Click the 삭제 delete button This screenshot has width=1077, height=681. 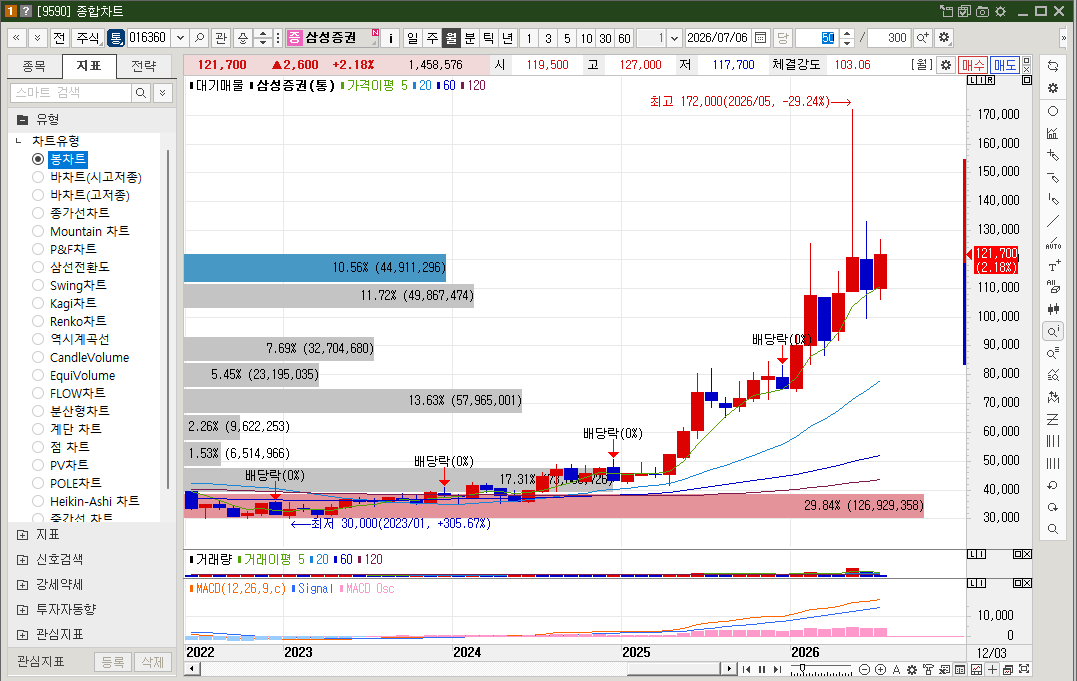[x=152, y=662]
